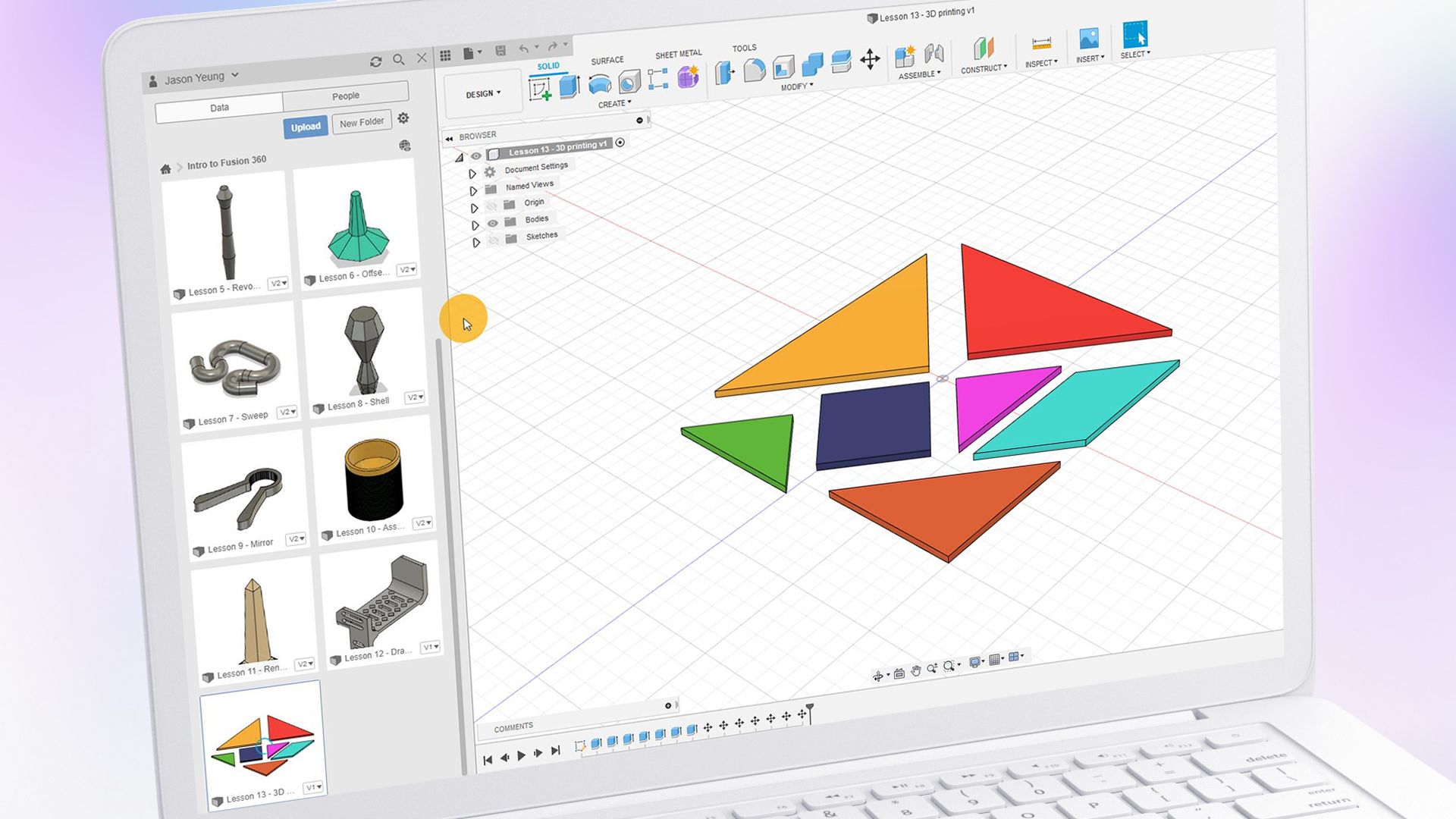Expand the Bodies node
This screenshot has height=819, width=1456.
475,226
